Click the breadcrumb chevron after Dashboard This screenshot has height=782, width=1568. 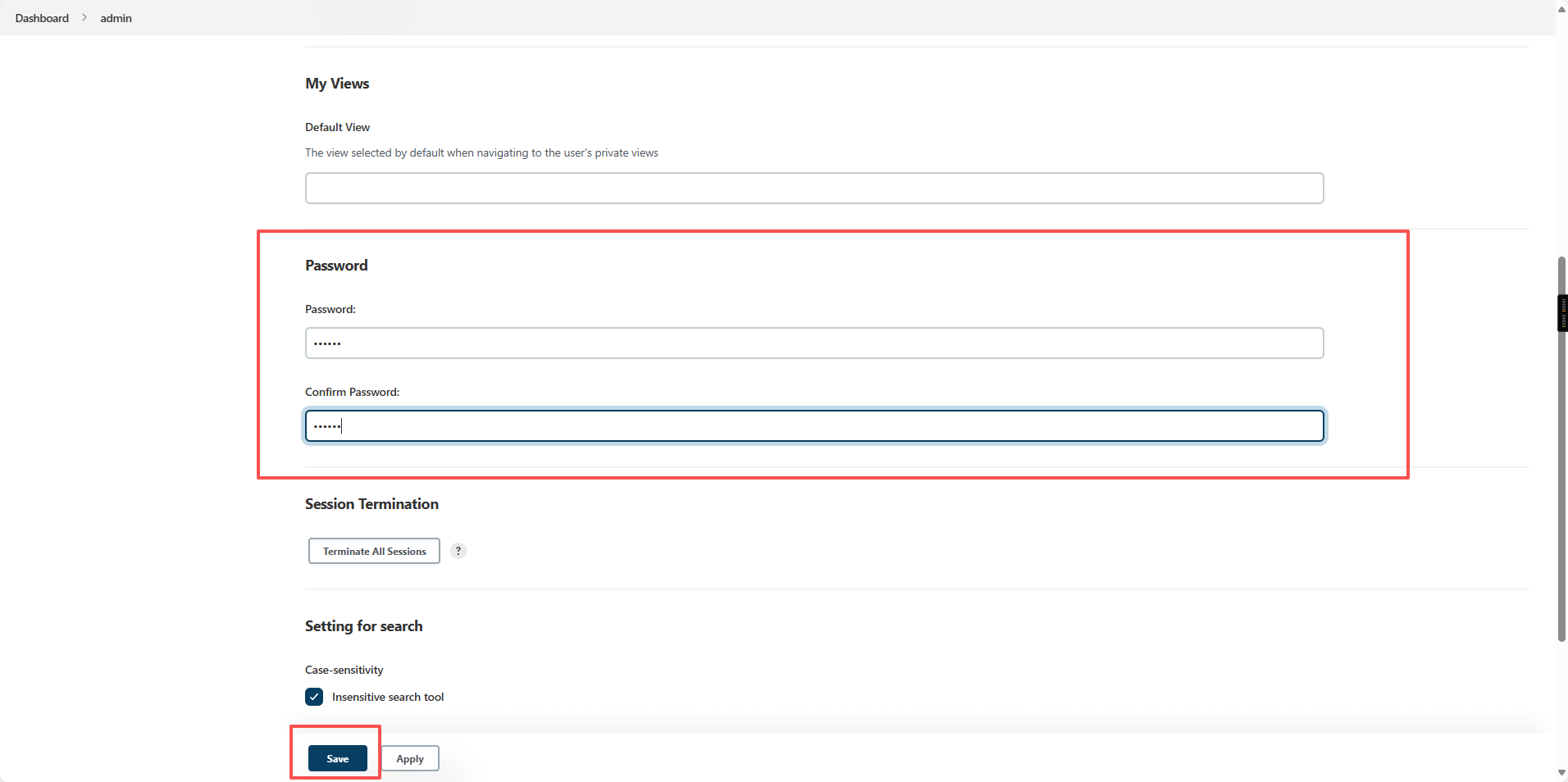(x=84, y=17)
